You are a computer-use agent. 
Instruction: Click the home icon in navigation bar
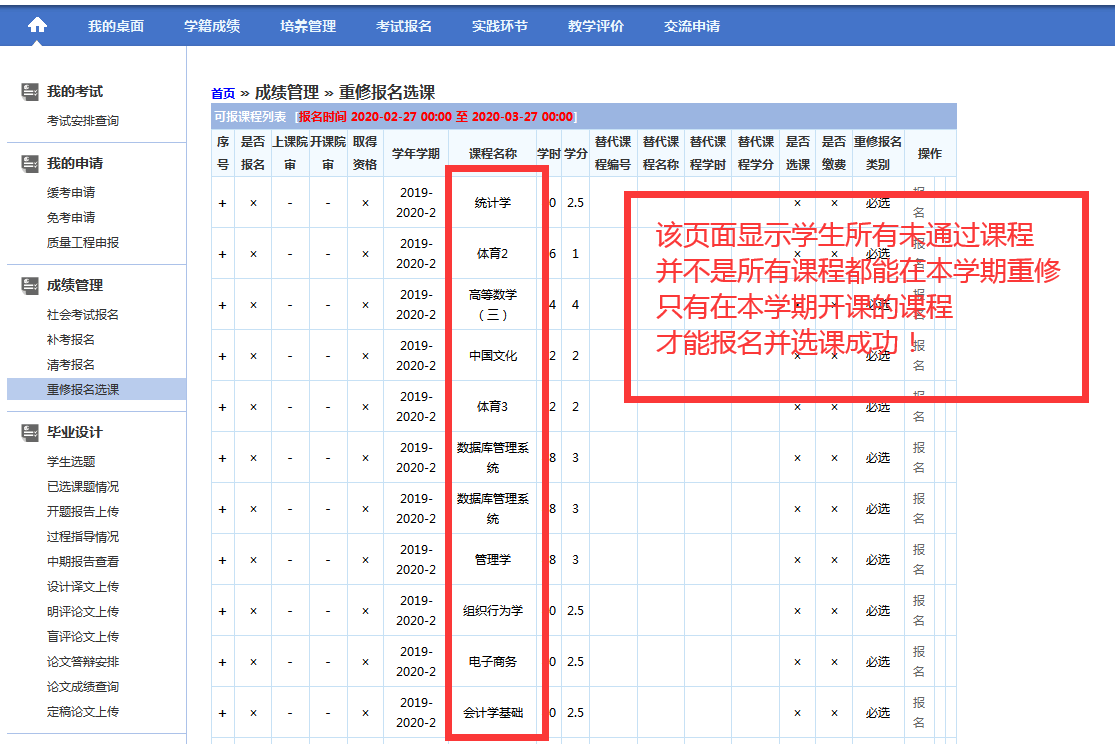37,26
